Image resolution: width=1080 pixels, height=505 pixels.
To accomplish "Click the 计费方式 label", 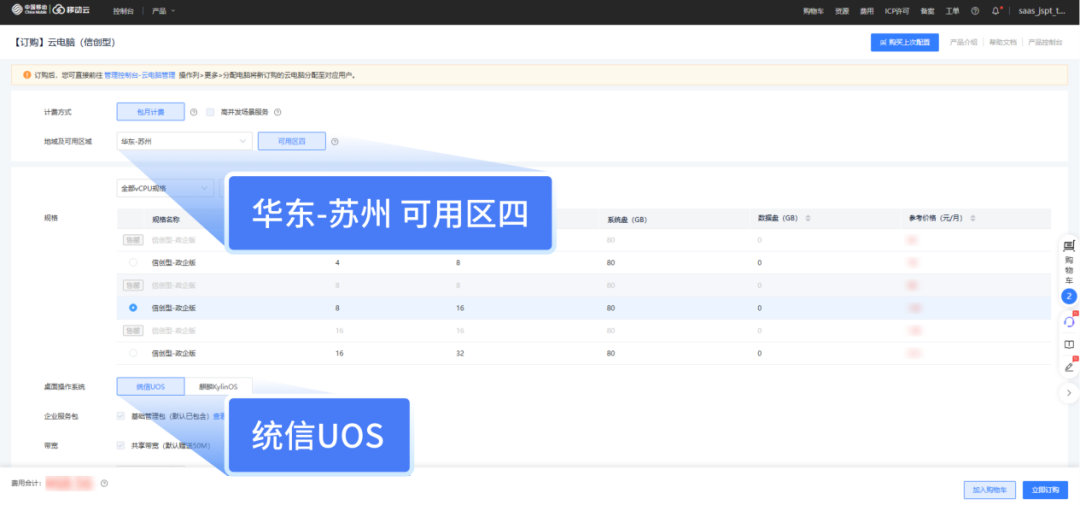I will tap(57, 112).
